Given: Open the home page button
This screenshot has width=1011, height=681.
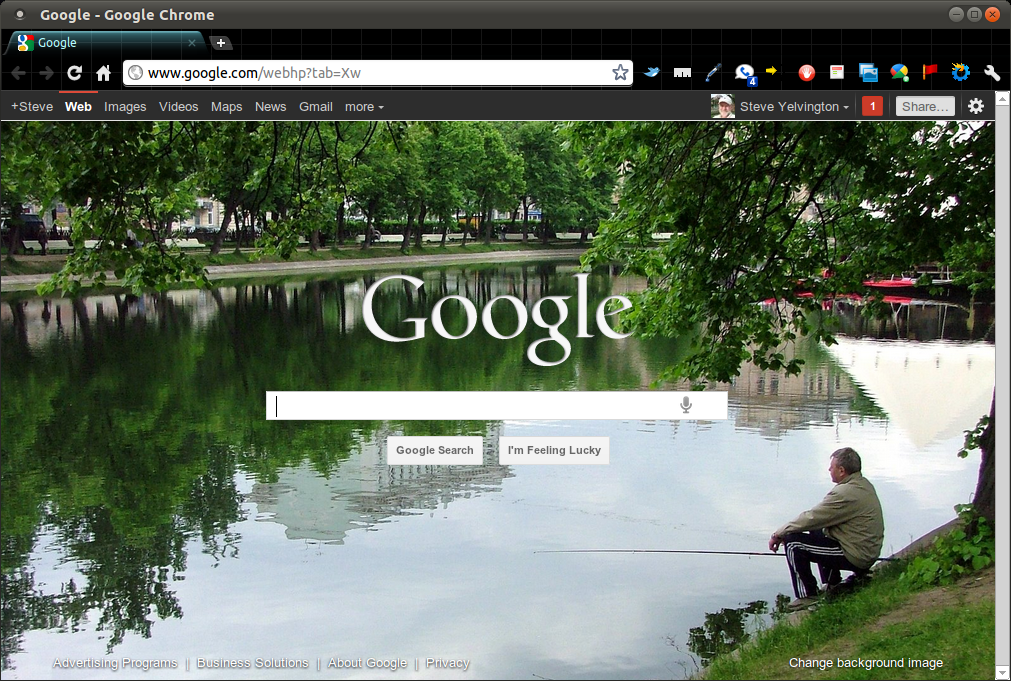Looking at the screenshot, I should point(103,73).
